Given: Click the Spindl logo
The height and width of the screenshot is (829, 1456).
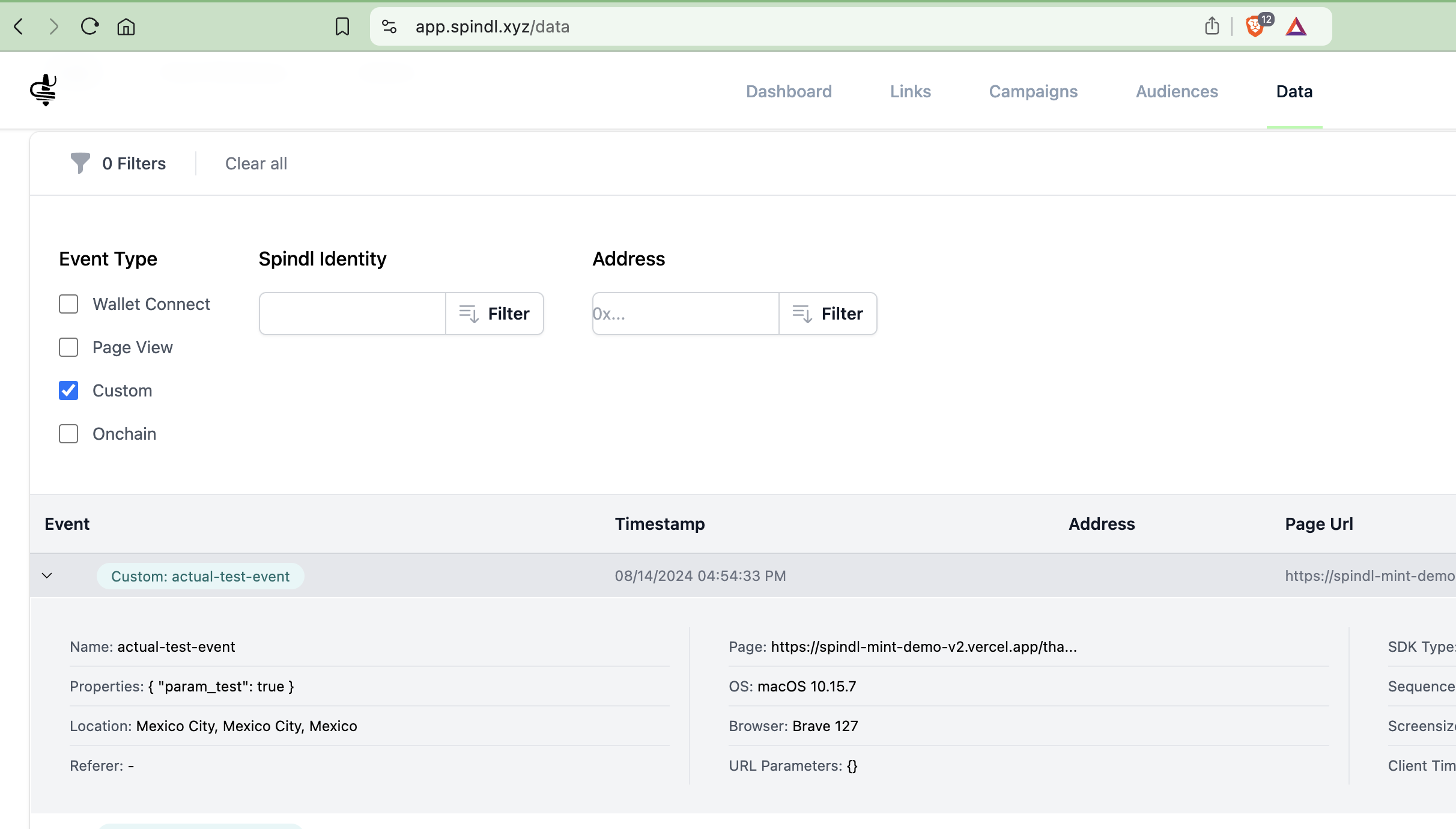Looking at the screenshot, I should tap(43, 90).
